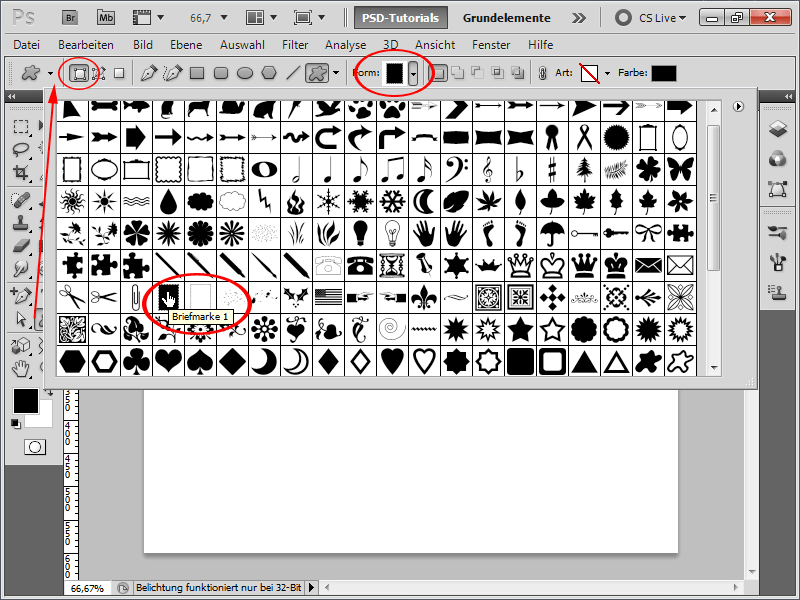Screen dimensions: 800x600
Task: Select the hourglass shape
Action: click(x=392, y=266)
